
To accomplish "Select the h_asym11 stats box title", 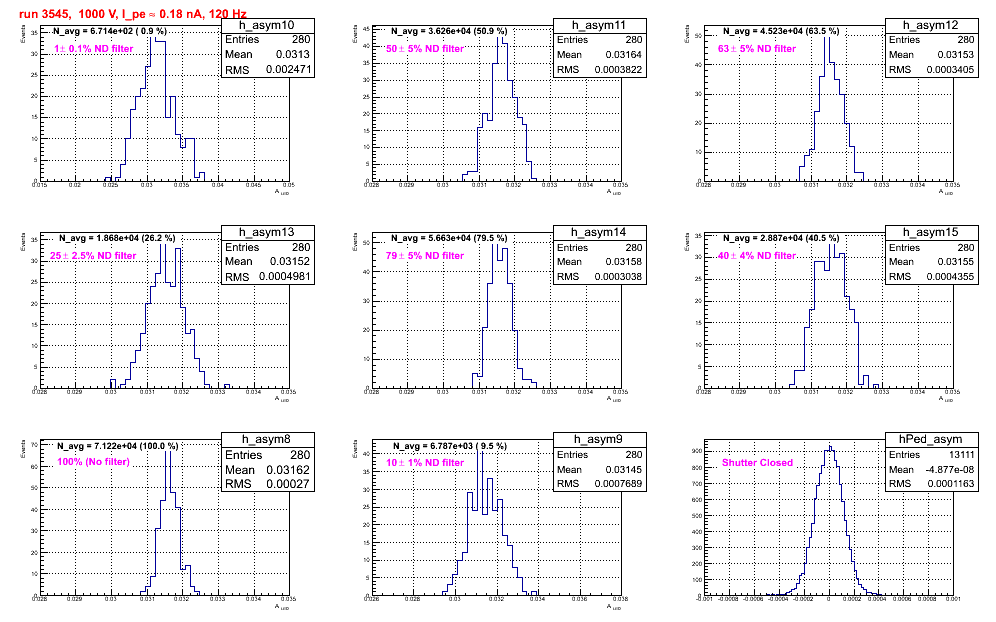I will point(599,25).
